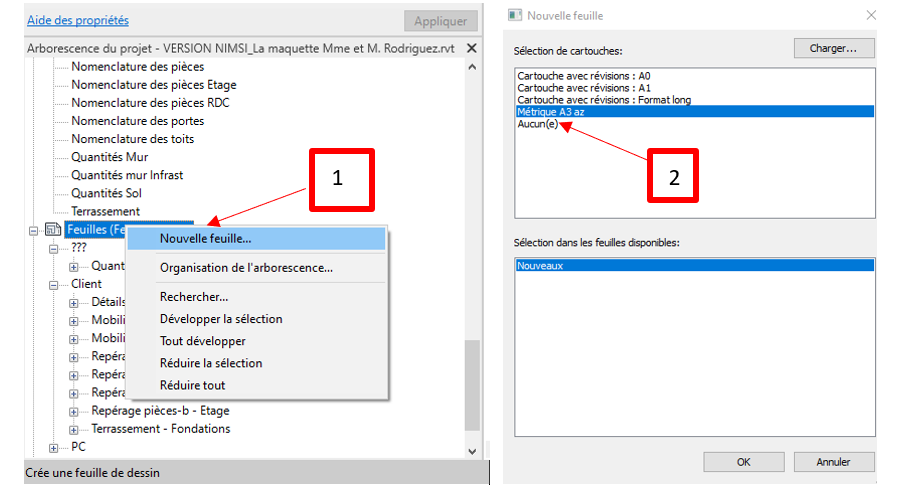The width and height of the screenshot is (910, 503).
Task: Close the Nouvelle feuille dialog
Action: point(871,16)
